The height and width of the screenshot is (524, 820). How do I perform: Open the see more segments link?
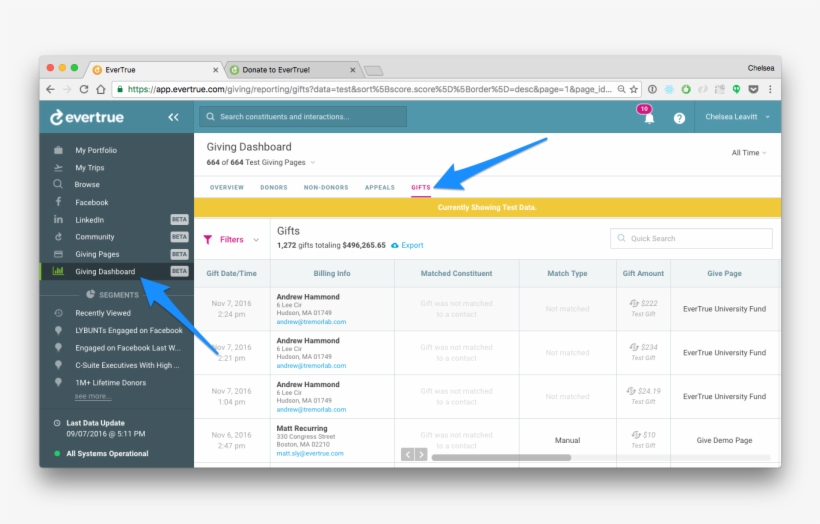pyautogui.click(x=93, y=396)
